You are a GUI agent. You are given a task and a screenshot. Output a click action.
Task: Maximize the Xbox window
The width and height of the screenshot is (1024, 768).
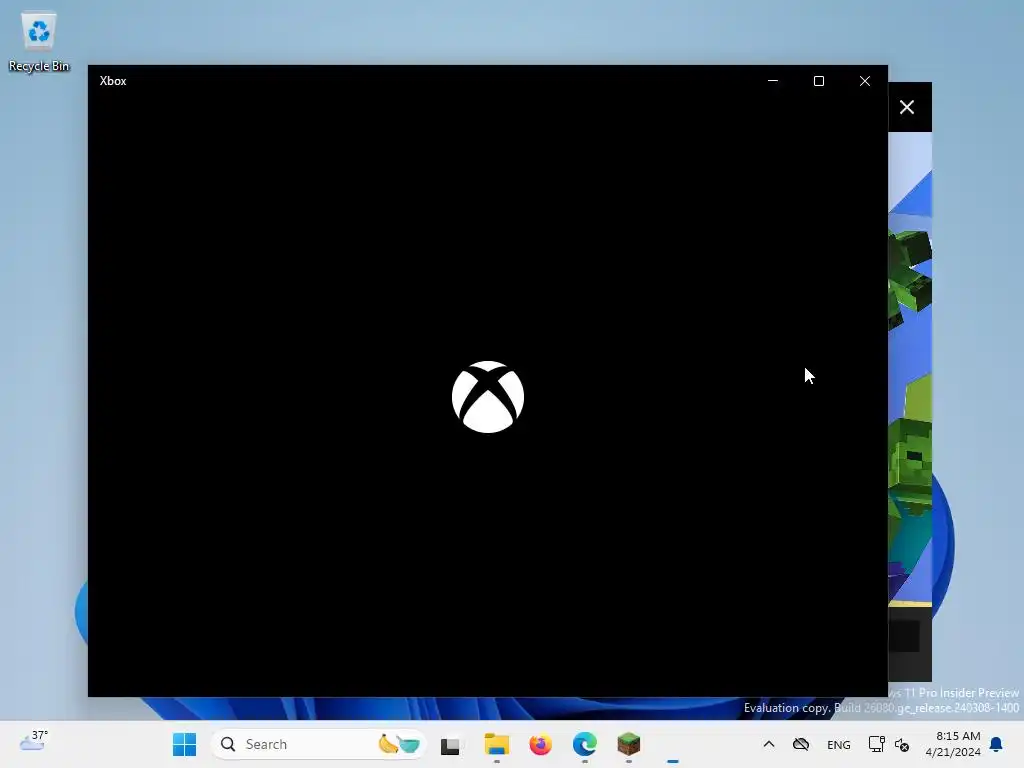coord(818,81)
